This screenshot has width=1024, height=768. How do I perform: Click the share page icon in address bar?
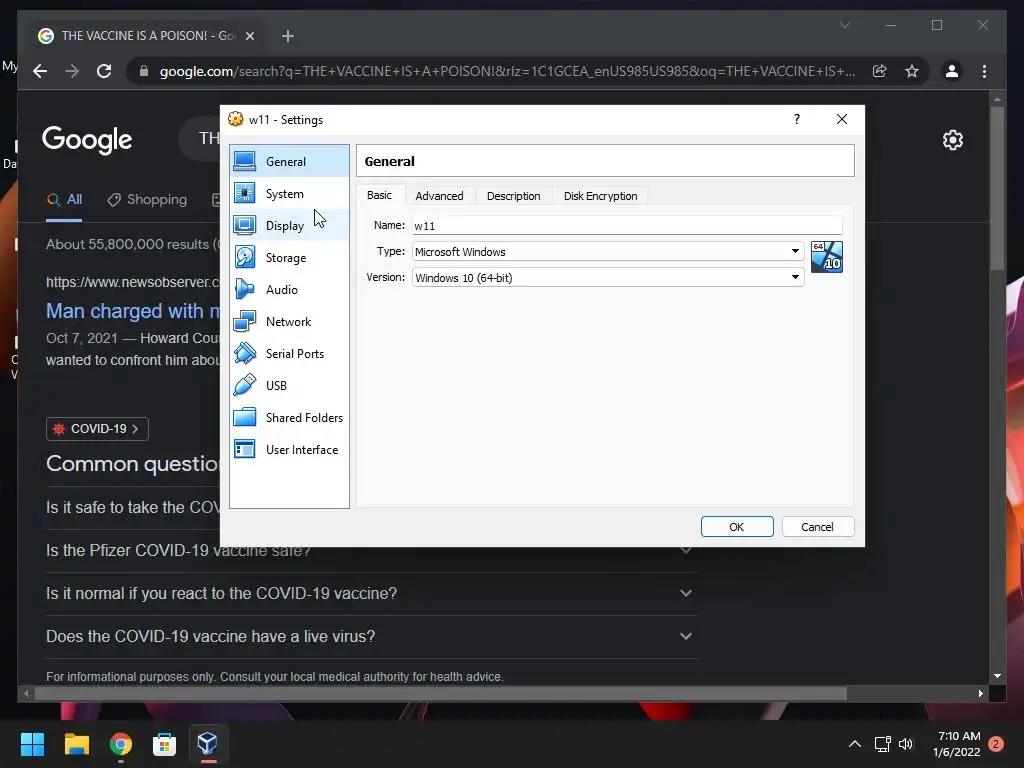[x=880, y=71]
